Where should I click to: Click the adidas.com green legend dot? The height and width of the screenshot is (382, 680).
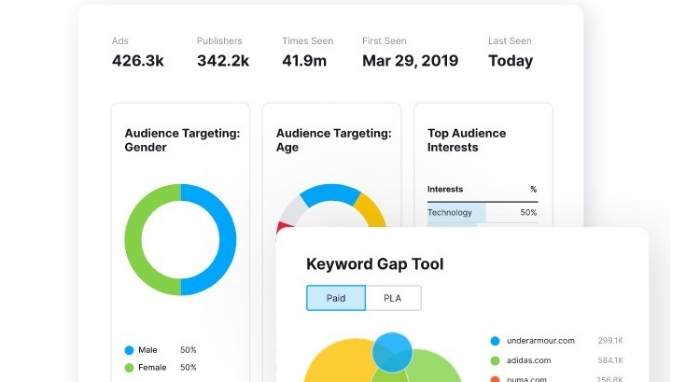pos(495,360)
